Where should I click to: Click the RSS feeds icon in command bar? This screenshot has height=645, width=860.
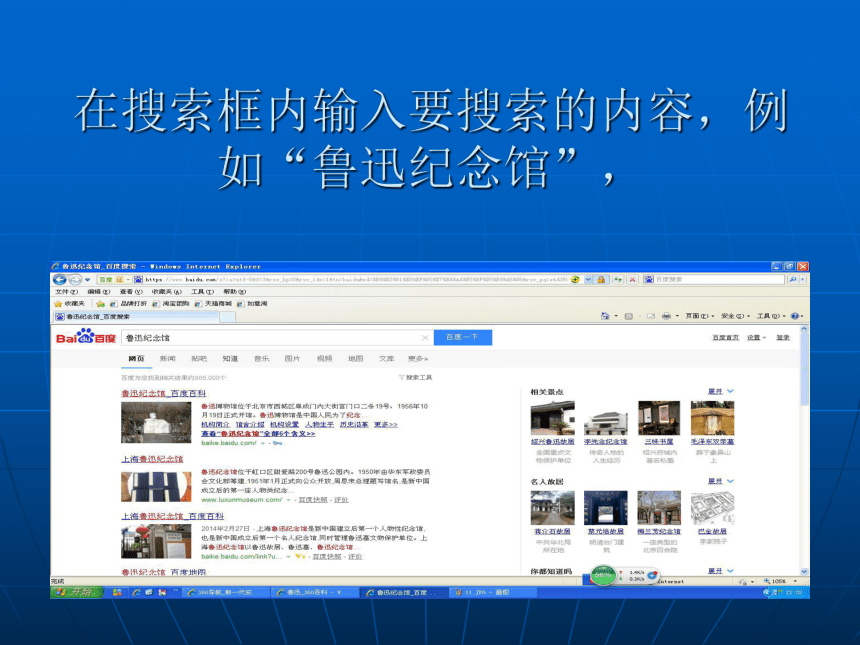tap(629, 316)
